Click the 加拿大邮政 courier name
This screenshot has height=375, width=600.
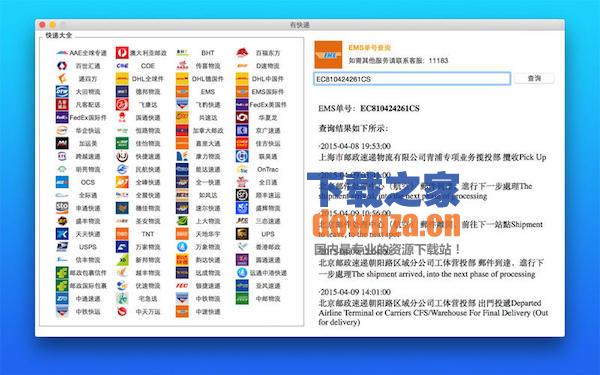pyautogui.click(x=208, y=130)
